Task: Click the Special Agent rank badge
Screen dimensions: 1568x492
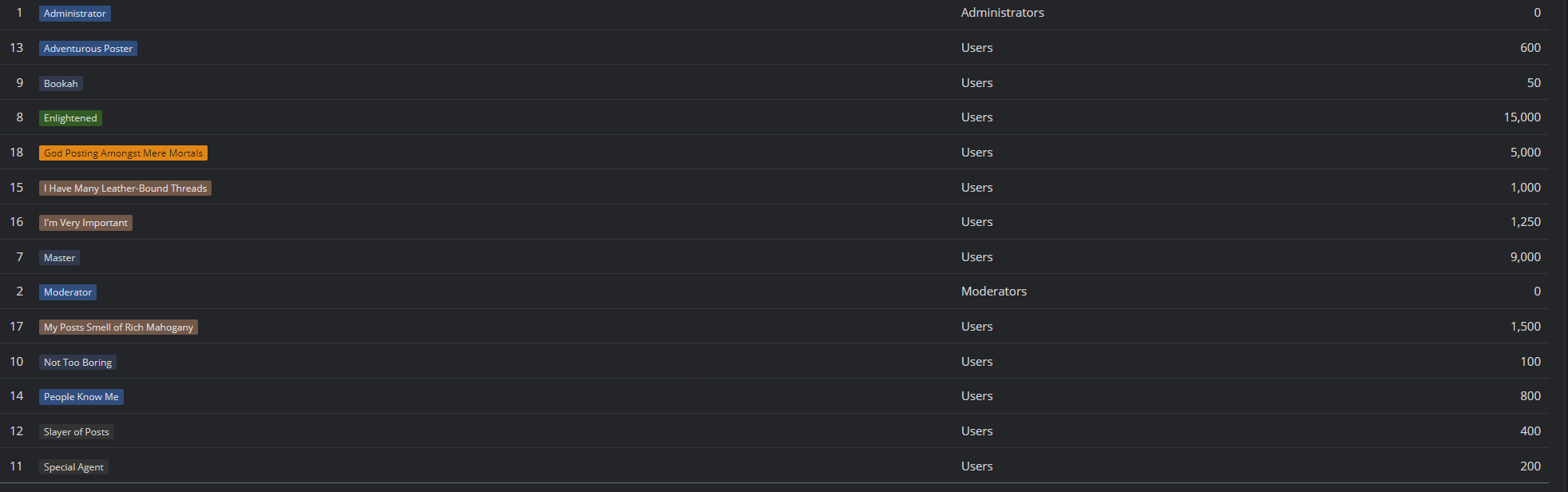Action: [x=73, y=467]
